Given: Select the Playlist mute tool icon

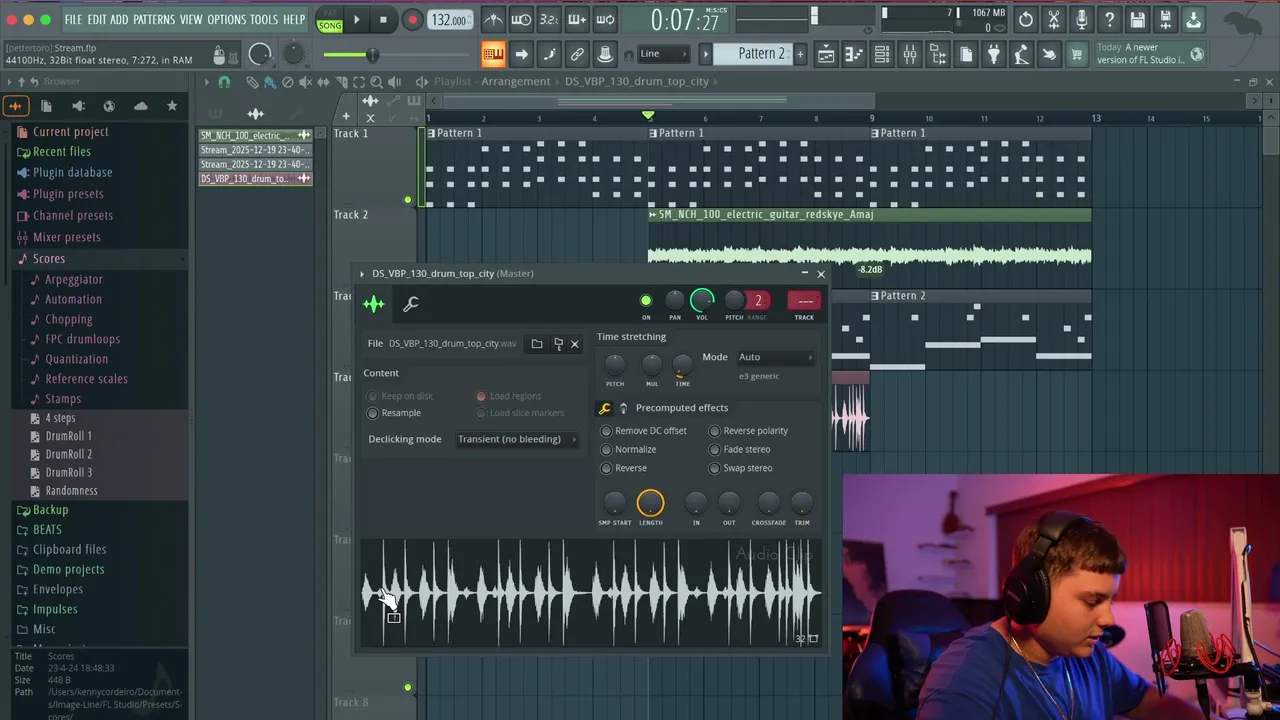Looking at the screenshot, I should tap(305, 82).
